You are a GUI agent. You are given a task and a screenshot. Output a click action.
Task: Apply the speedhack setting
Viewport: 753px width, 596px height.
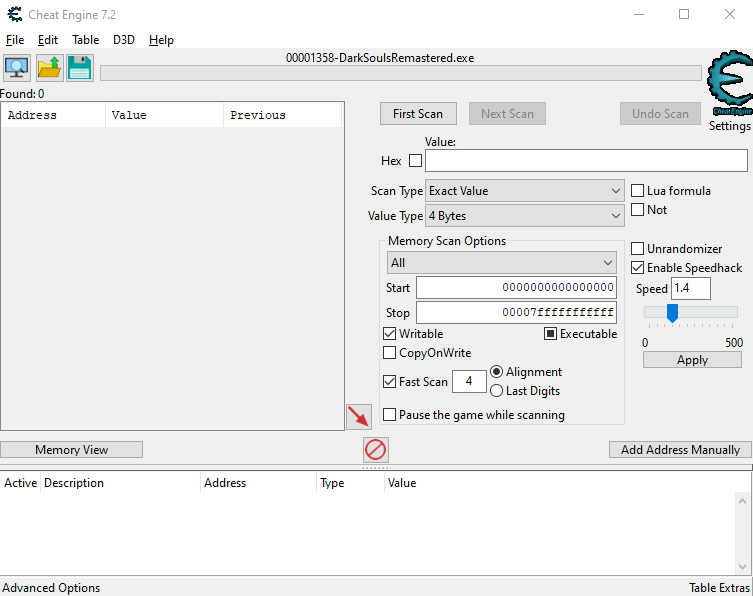click(692, 360)
